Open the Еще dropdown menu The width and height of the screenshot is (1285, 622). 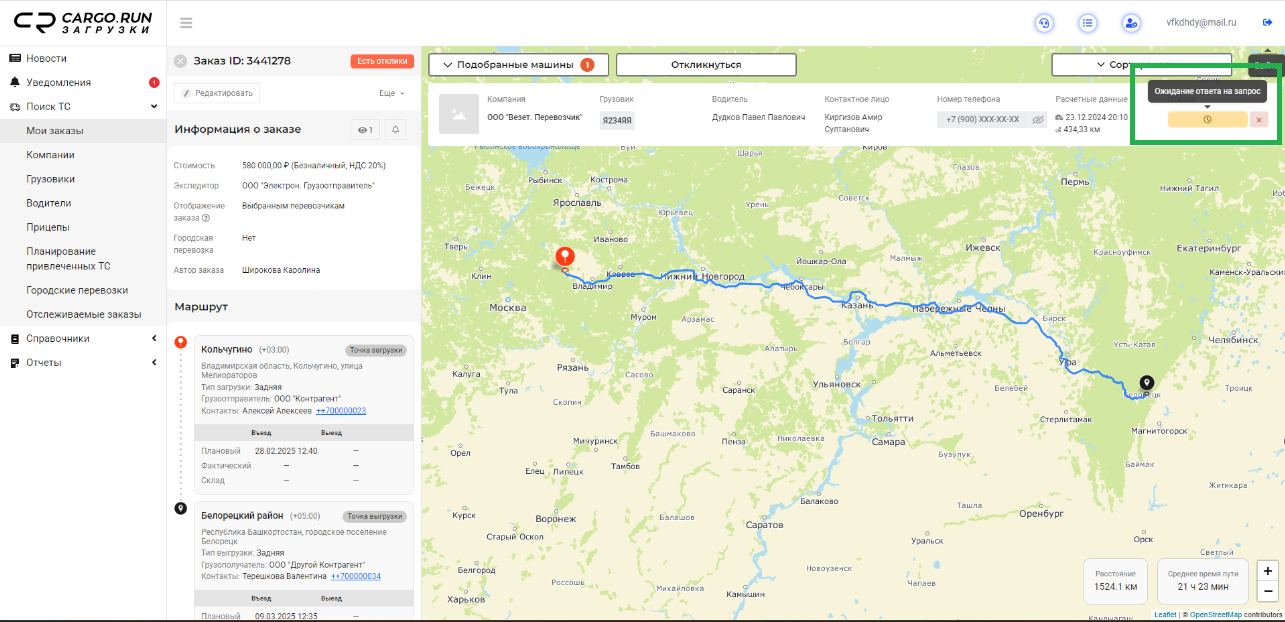click(391, 93)
